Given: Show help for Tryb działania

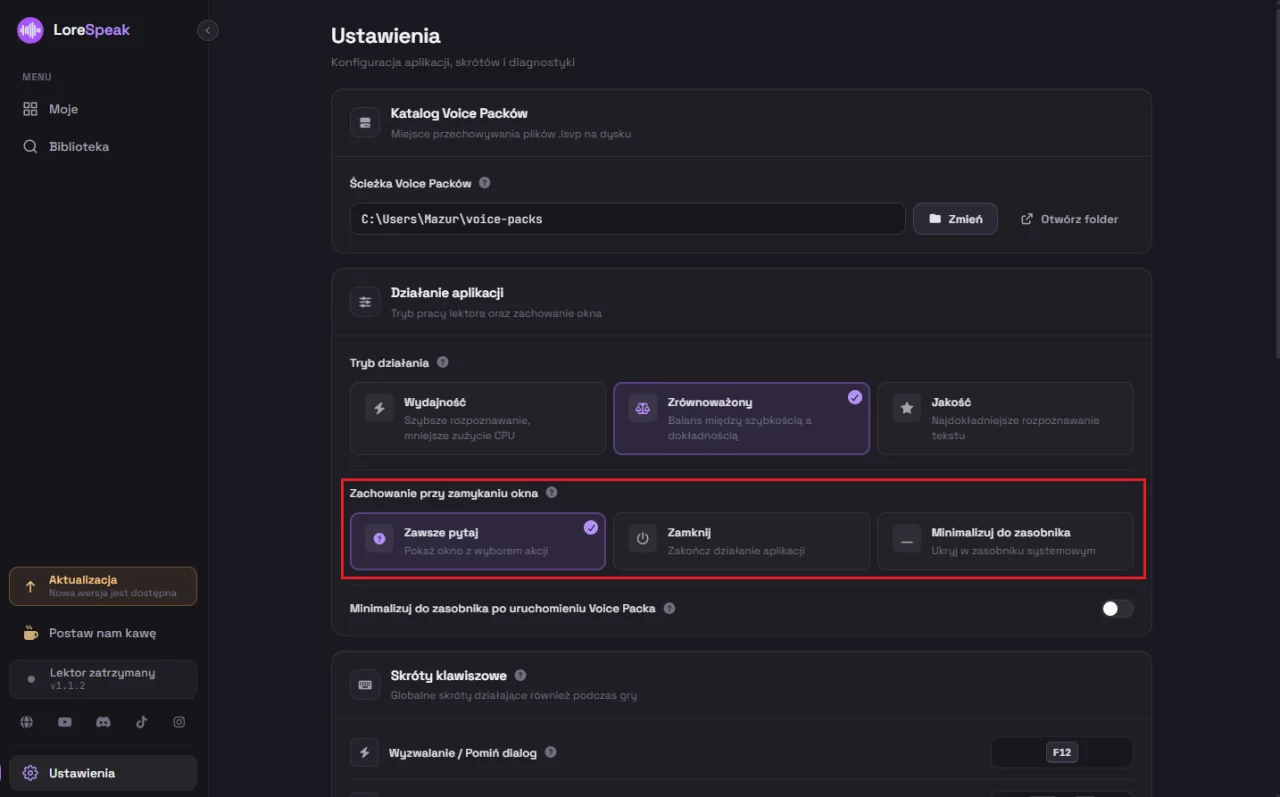Looking at the screenshot, I should tap(443, 362).
